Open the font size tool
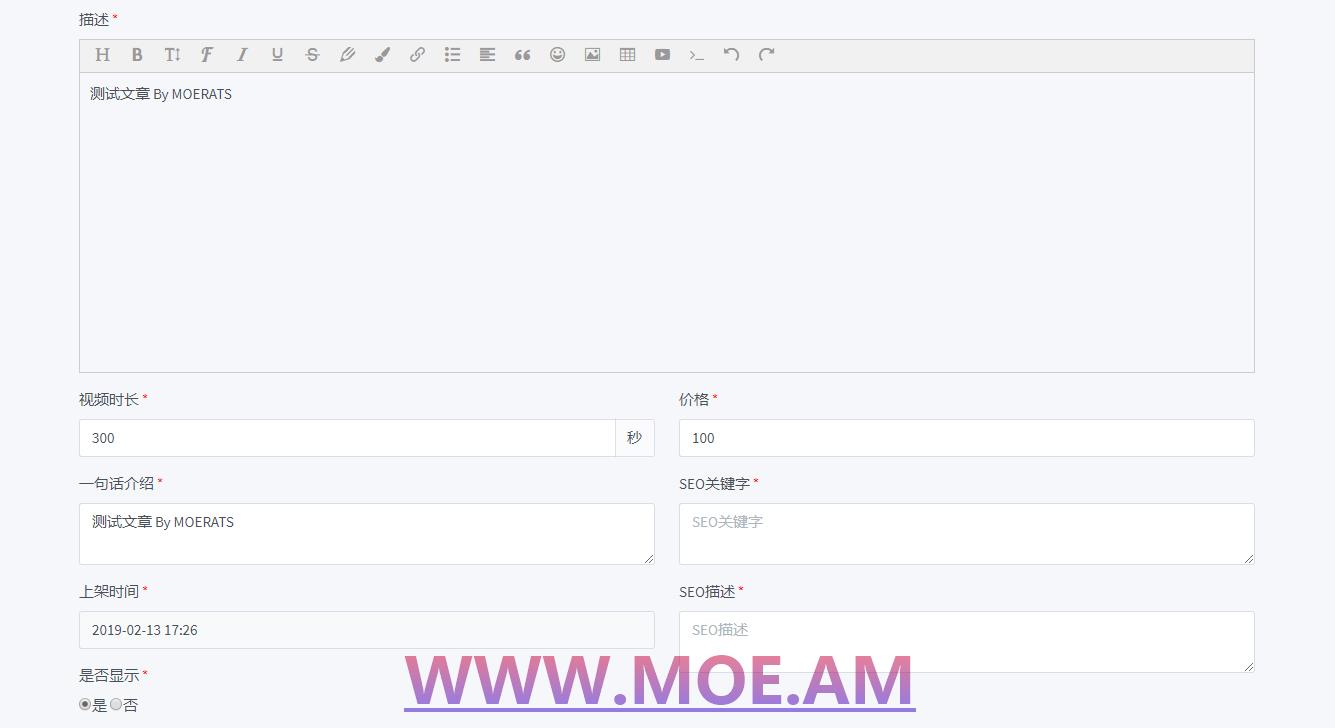1335x728 pixels. pyautogui.click(x=172, y=55)
